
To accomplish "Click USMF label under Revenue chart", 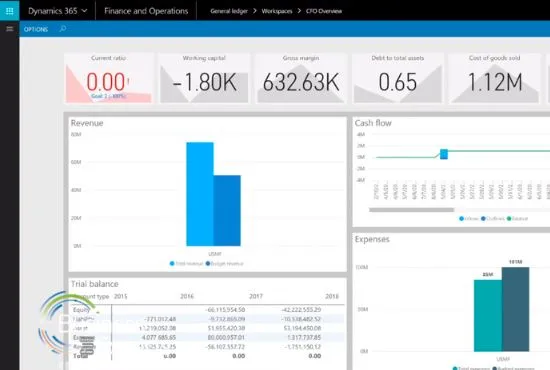I will (215, 254).
